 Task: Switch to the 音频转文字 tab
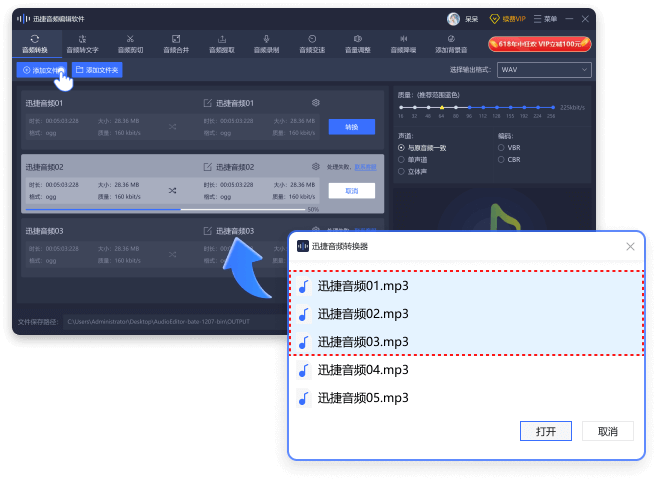point(82,44)
